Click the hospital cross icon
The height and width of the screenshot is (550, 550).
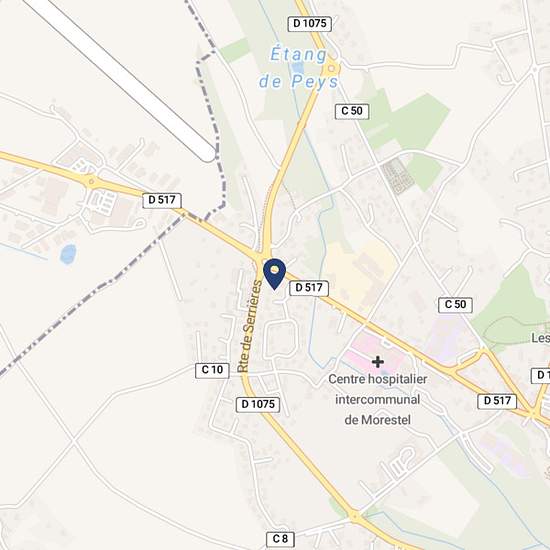click(x=377, y=362)
